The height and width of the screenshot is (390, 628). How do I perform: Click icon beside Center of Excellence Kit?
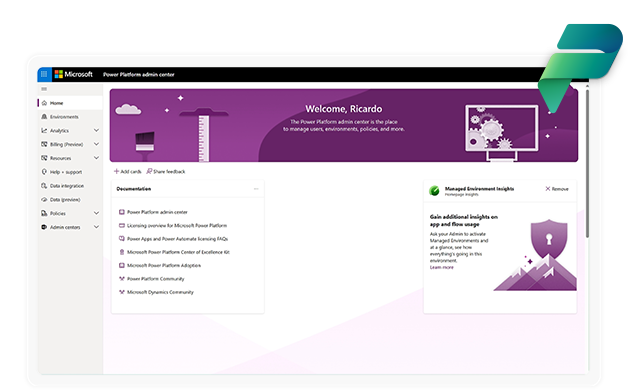click(x=122, y=252)
